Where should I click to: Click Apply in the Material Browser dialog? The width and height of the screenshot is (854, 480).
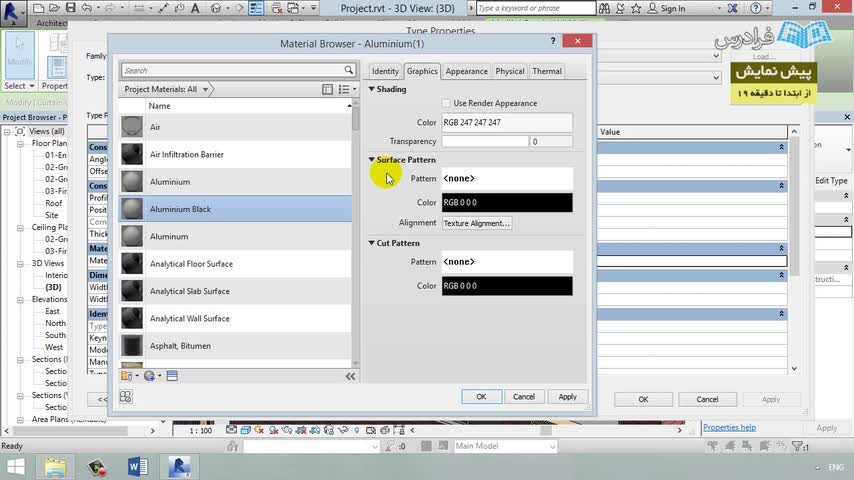[x=567, y=397]
